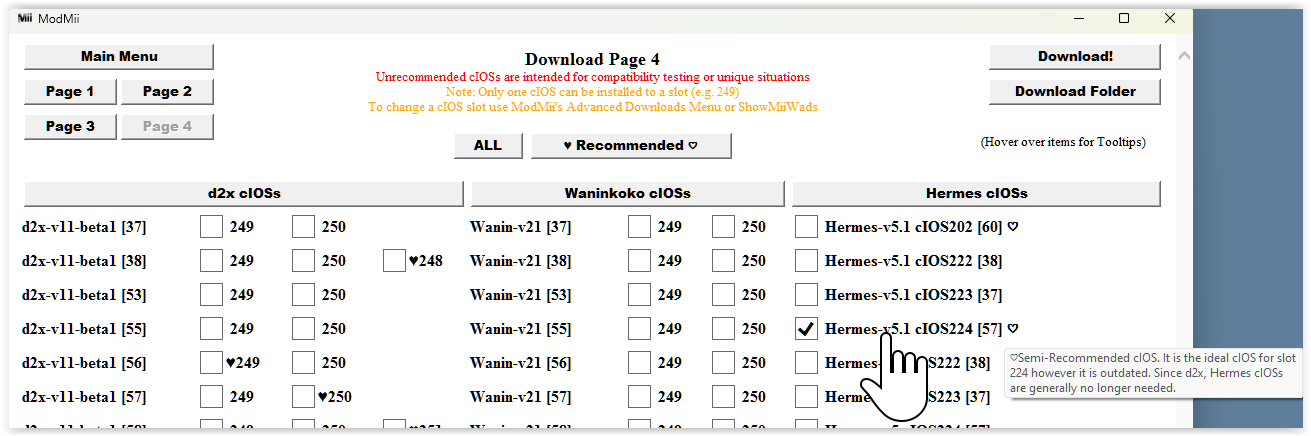The image size is (1311, 436).
Task: Click the 'Wanin-v21 [37]' row label
Action: coord(520,227)
